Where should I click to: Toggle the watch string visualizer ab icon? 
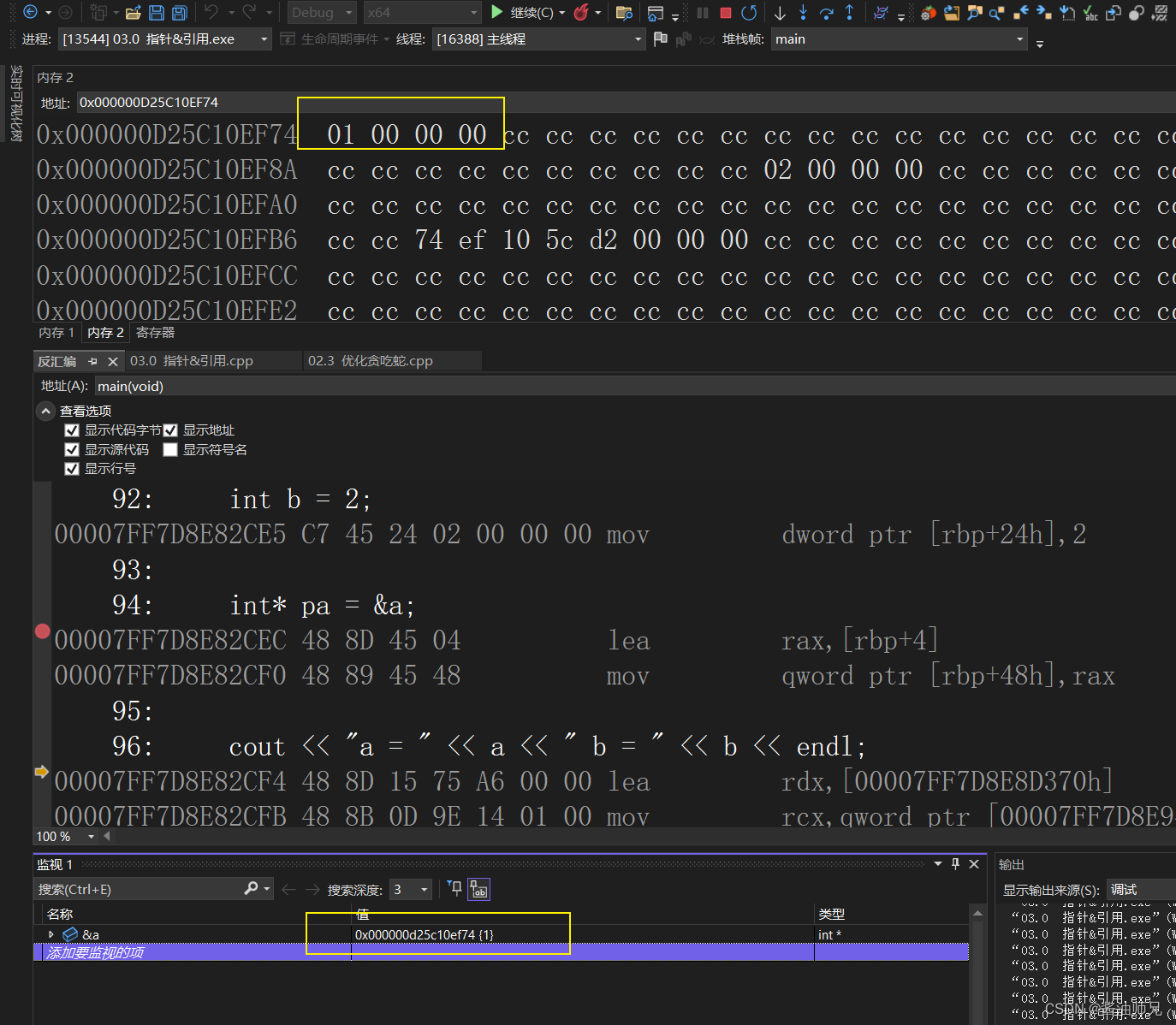click(x=479, y=890)
